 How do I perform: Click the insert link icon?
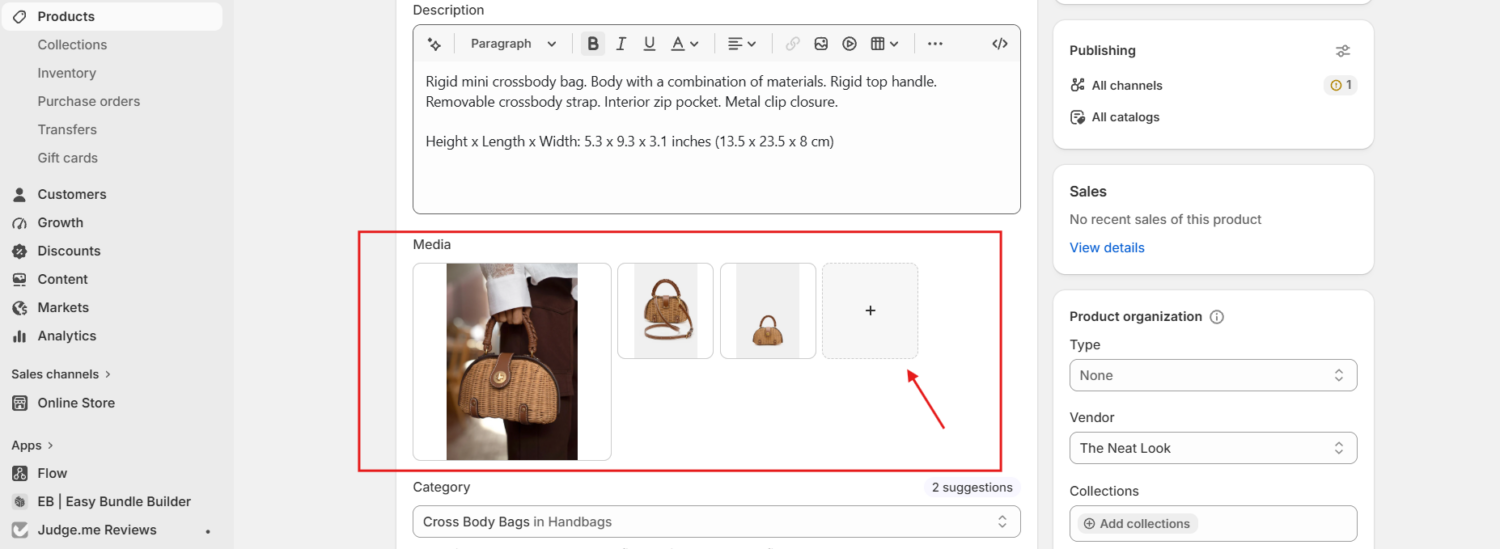(792, 44)
